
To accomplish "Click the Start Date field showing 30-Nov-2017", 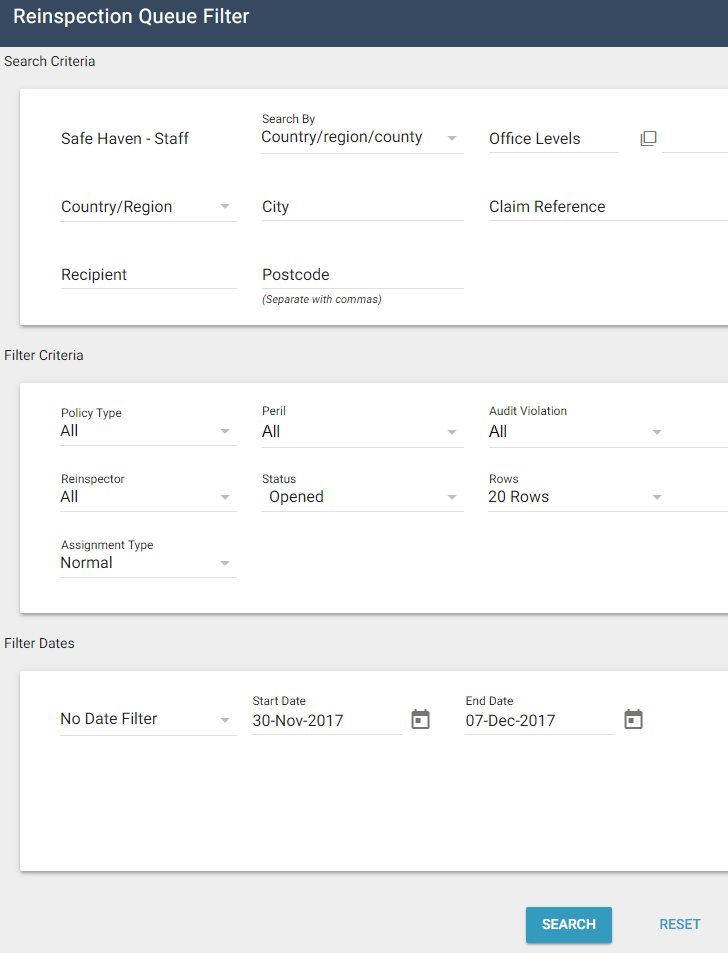I will pyautogui.click(x=326, y=720).
